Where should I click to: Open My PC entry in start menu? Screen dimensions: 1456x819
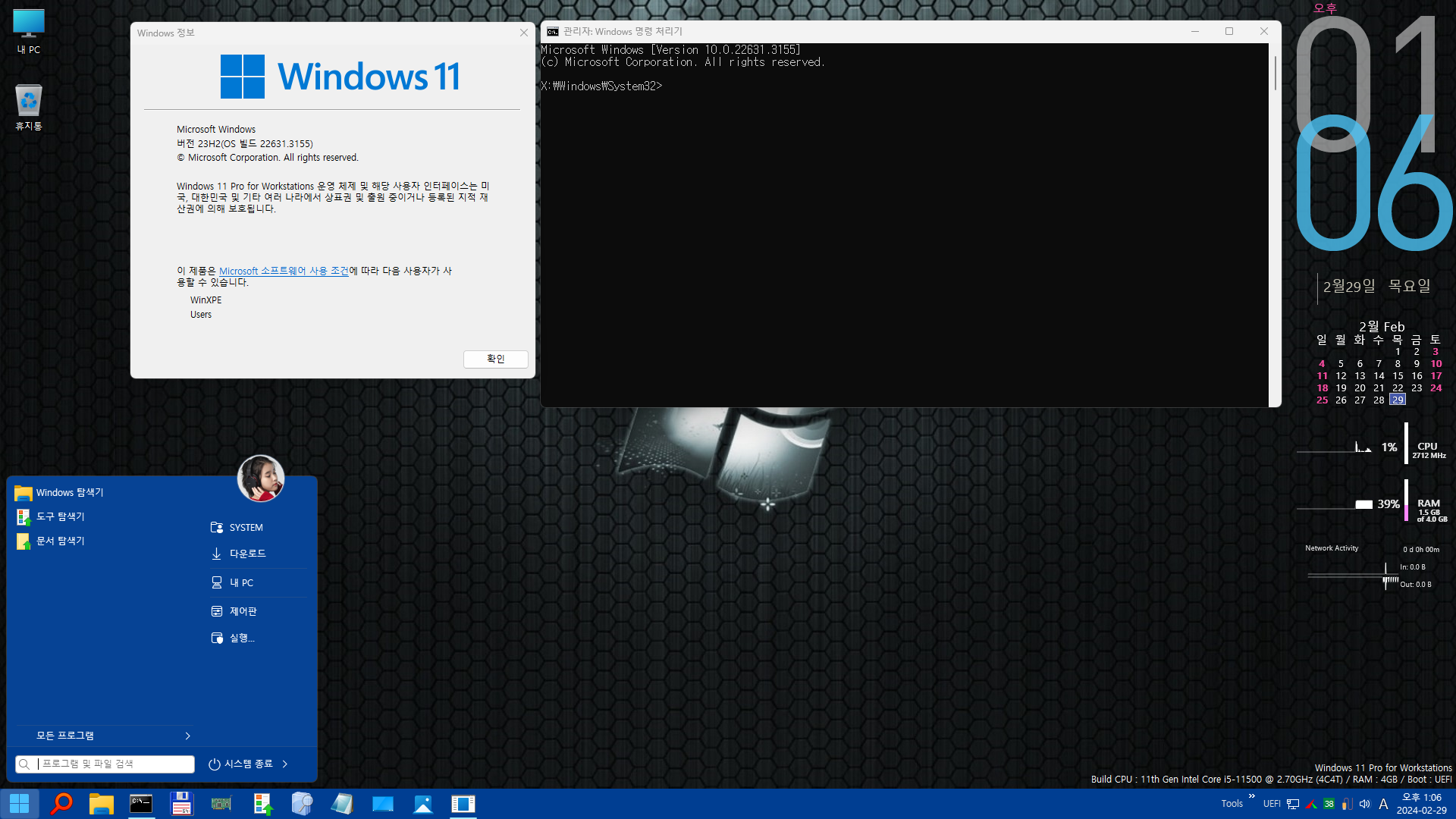coord(259,582)
